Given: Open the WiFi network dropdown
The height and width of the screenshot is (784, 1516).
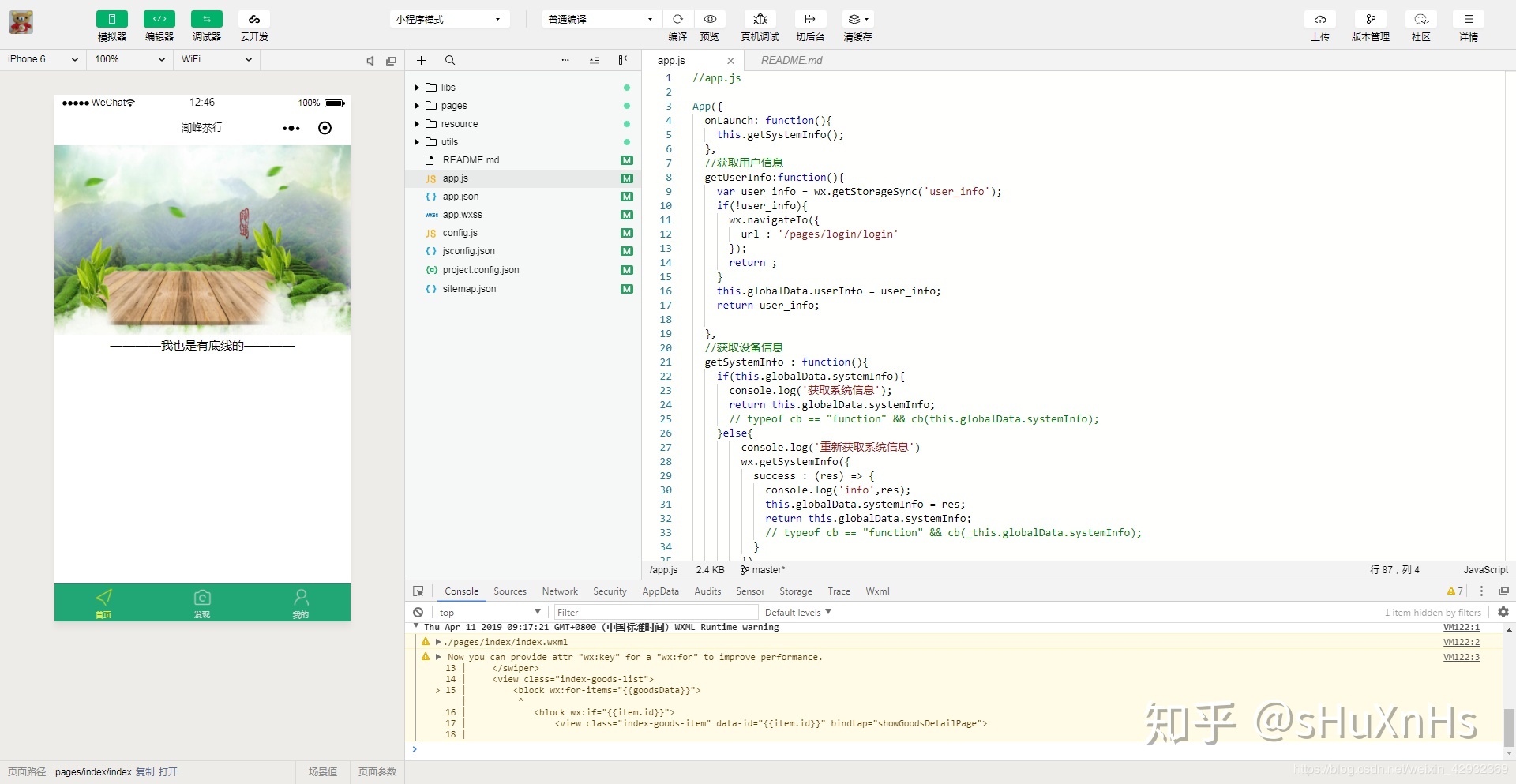Looking at the screenshot, I should point(216,59).
